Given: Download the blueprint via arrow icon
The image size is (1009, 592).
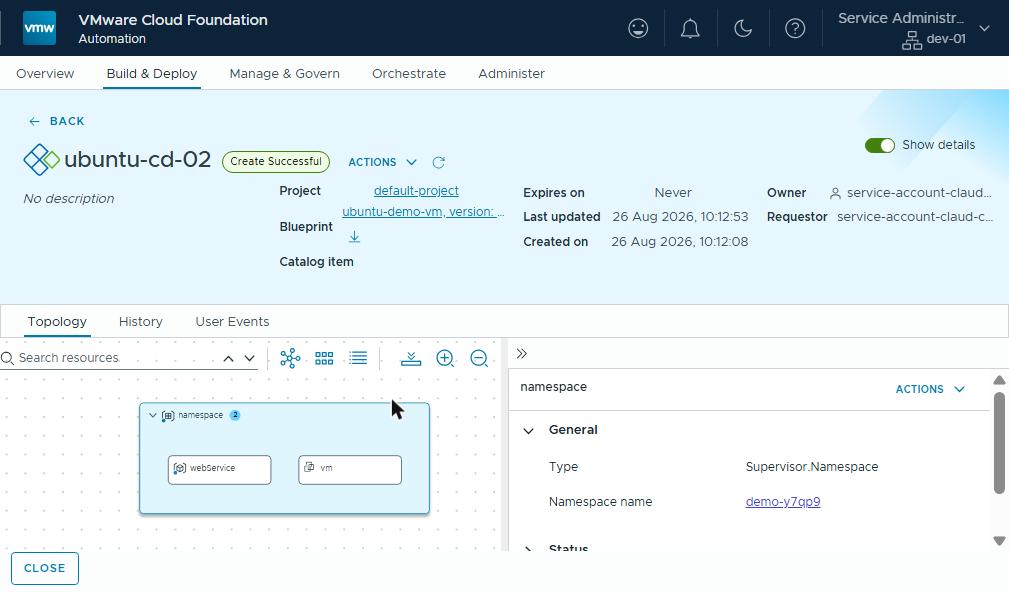Looking at the screenshot, I should pyautogui.click(x=355, y=237).
